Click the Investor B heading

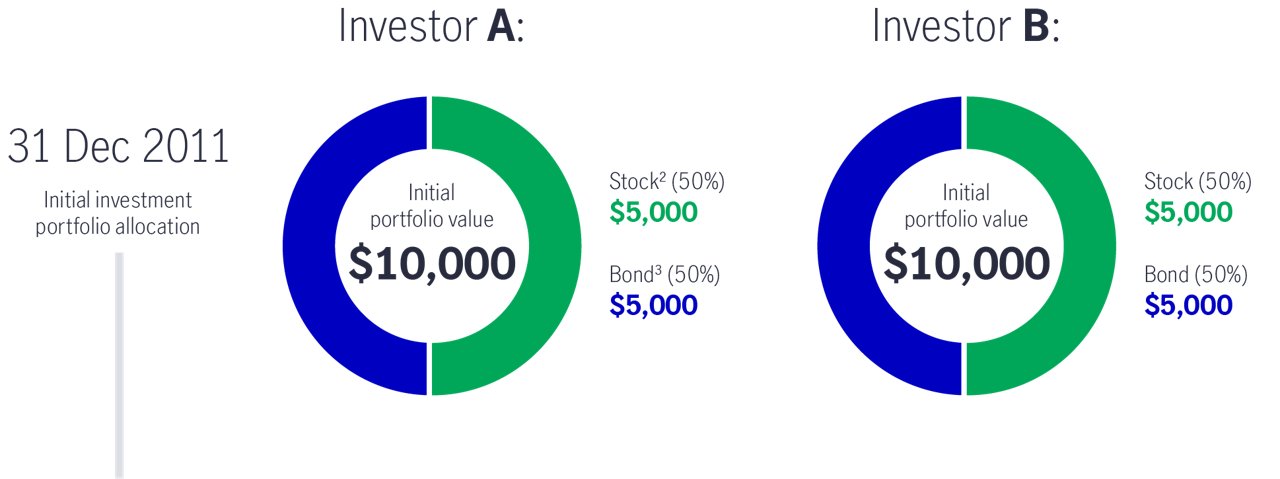tap(965, 25)
